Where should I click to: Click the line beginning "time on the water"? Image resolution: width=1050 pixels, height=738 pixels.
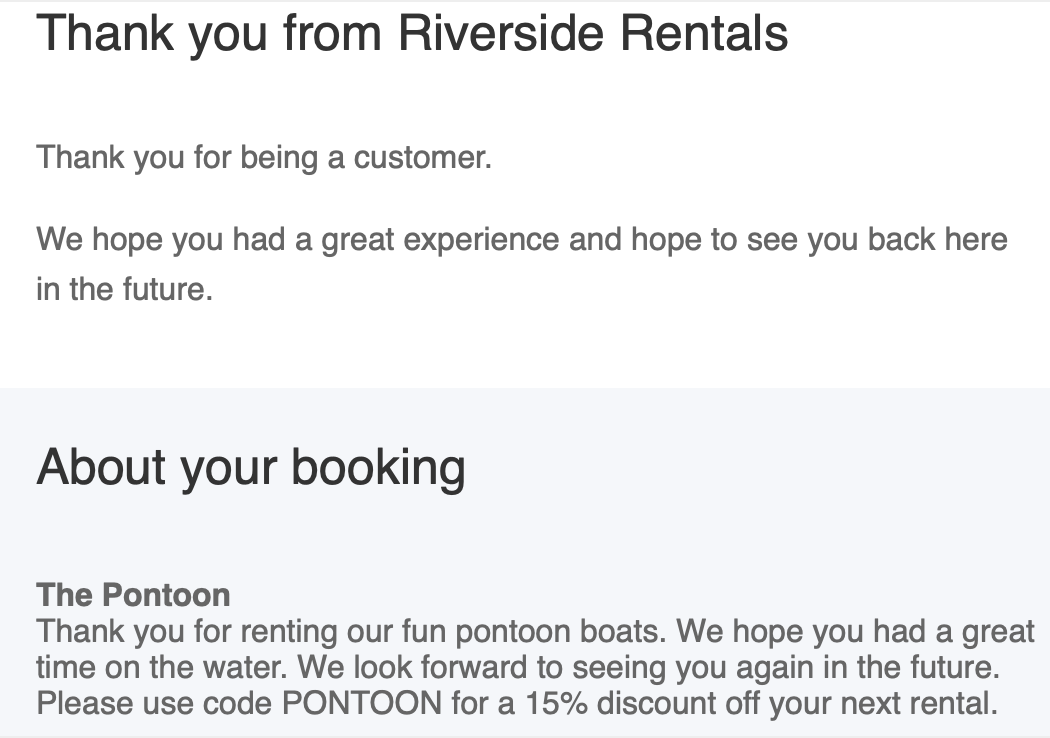pos(518,668)
